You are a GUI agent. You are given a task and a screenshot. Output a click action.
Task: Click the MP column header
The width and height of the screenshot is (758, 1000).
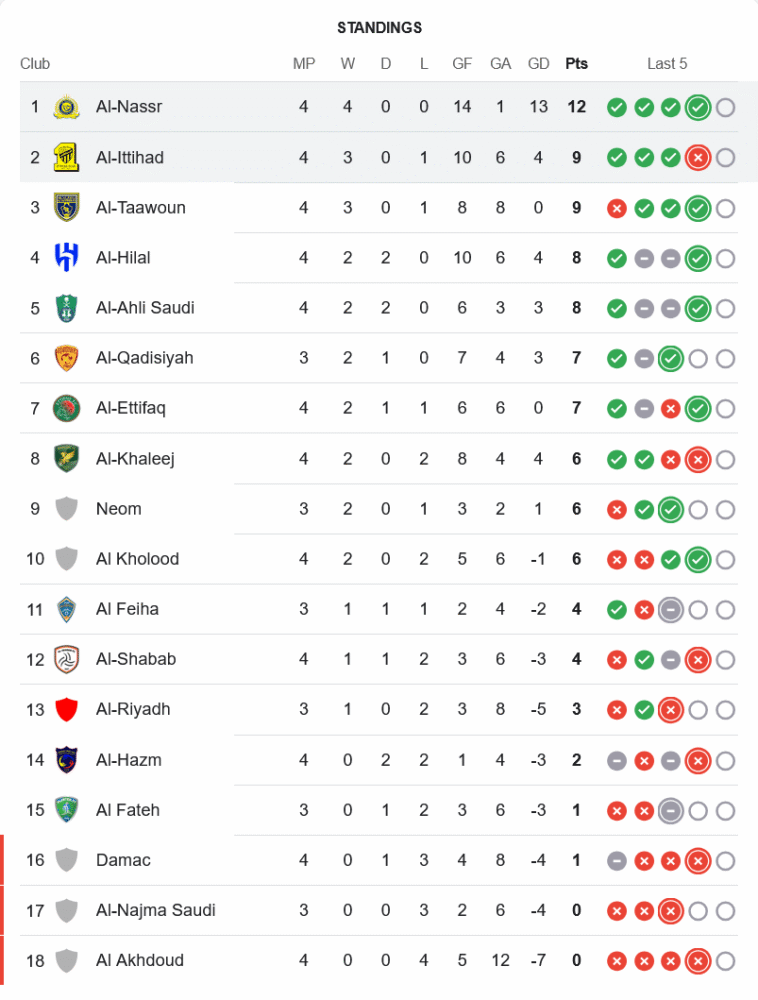(304, 64)
